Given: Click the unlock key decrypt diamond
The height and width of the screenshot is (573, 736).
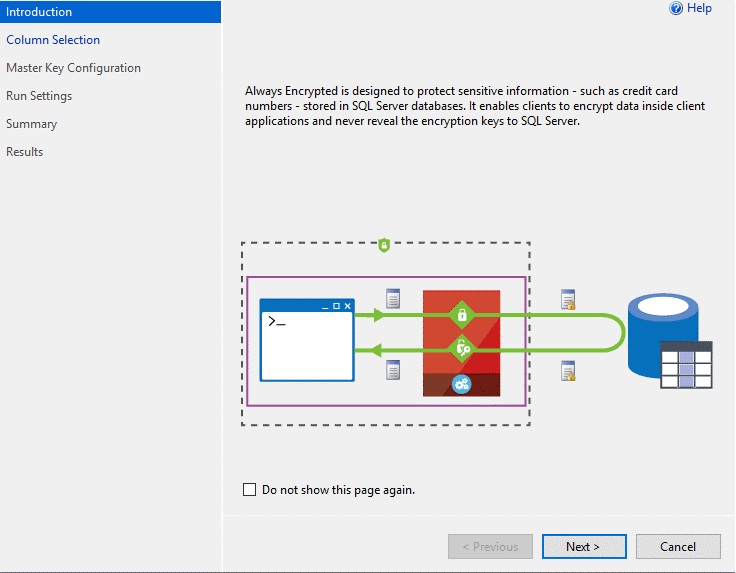Looking at the screenshot, I should coord(462,349).
